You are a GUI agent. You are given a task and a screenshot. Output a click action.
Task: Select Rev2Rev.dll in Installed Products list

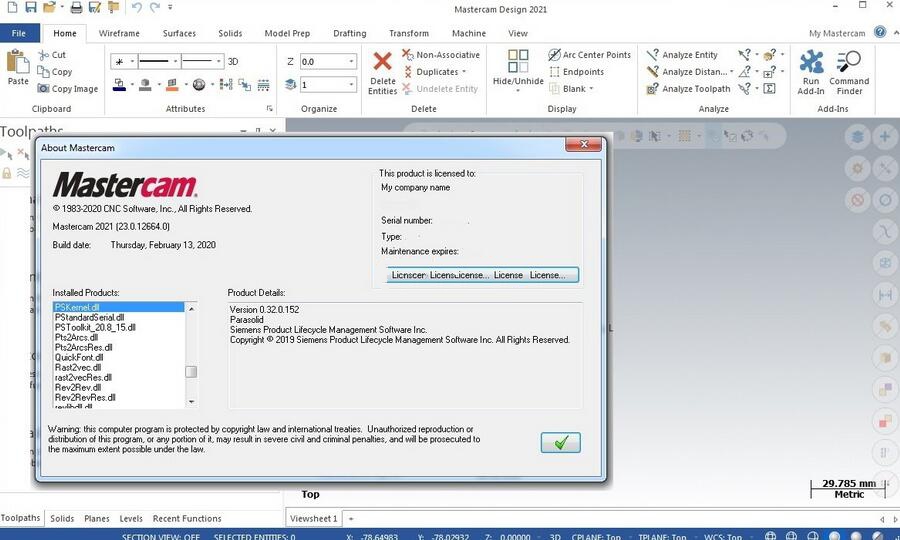pos(118,387)
